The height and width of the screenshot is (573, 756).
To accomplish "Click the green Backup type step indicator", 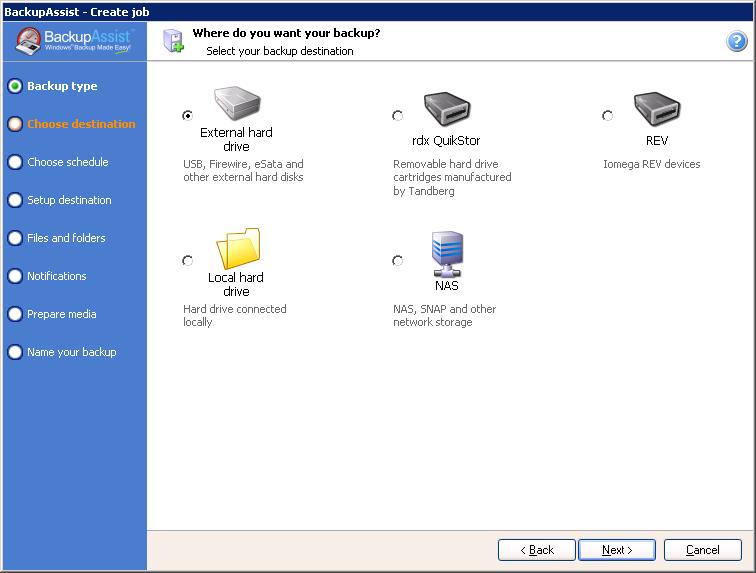I will [x=15, y=86].
